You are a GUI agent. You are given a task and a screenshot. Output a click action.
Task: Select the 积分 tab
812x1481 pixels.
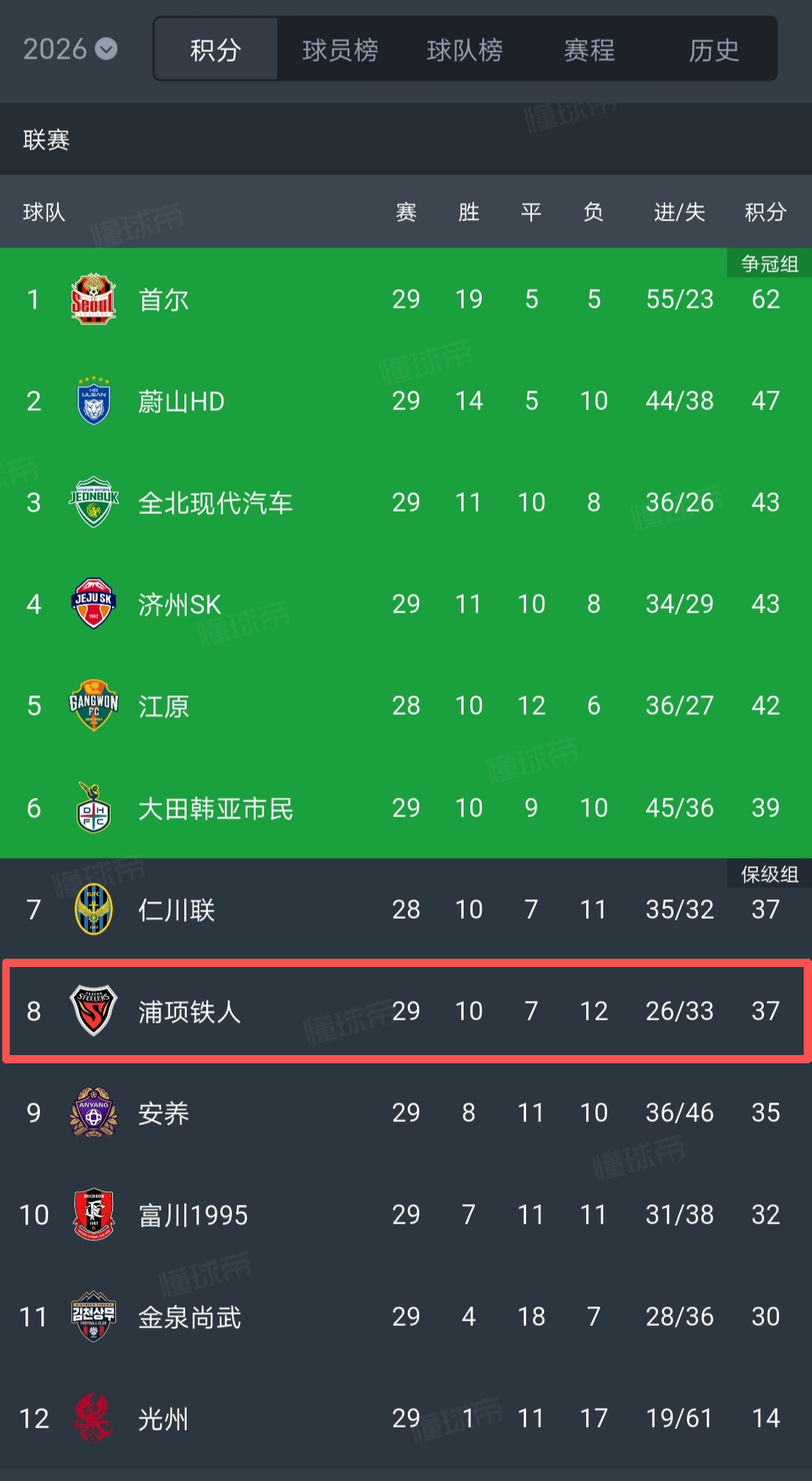216,50
